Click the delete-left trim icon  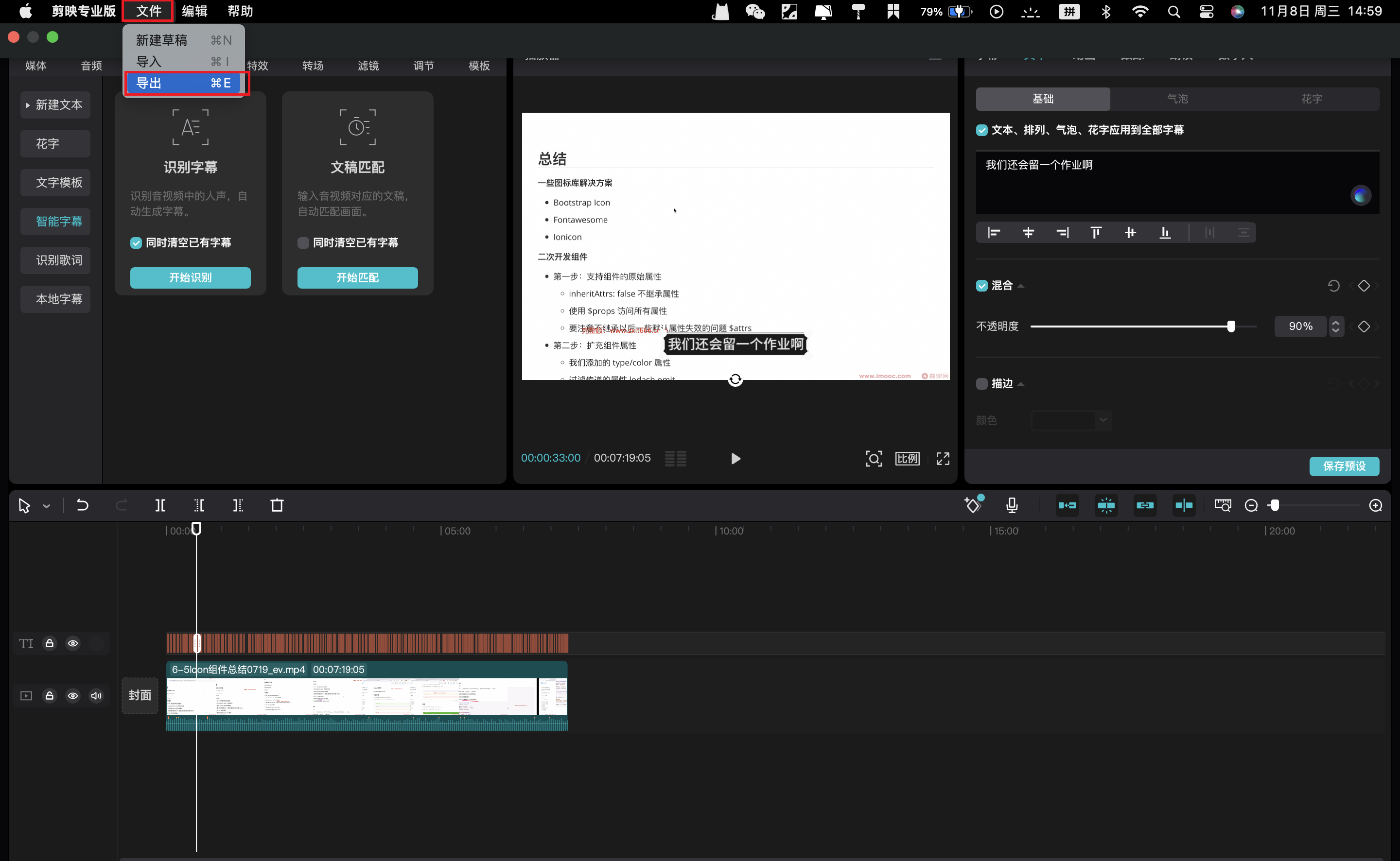click(199, 505)
